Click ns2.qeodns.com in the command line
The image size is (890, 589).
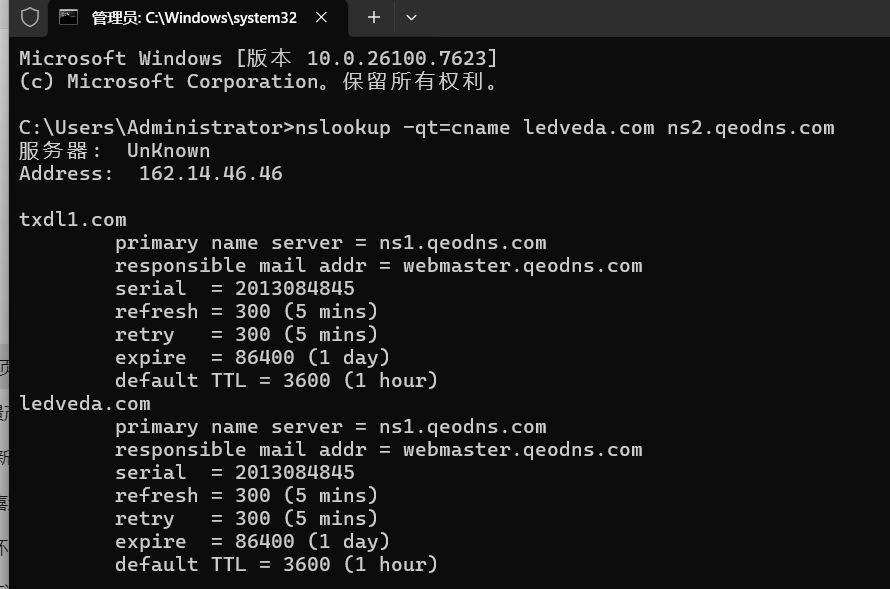point(750,128)
